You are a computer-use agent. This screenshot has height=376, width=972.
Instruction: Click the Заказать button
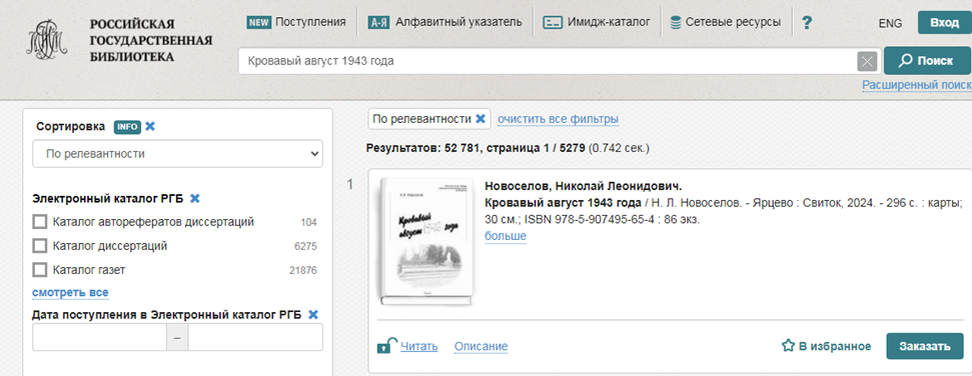point(925,346)
